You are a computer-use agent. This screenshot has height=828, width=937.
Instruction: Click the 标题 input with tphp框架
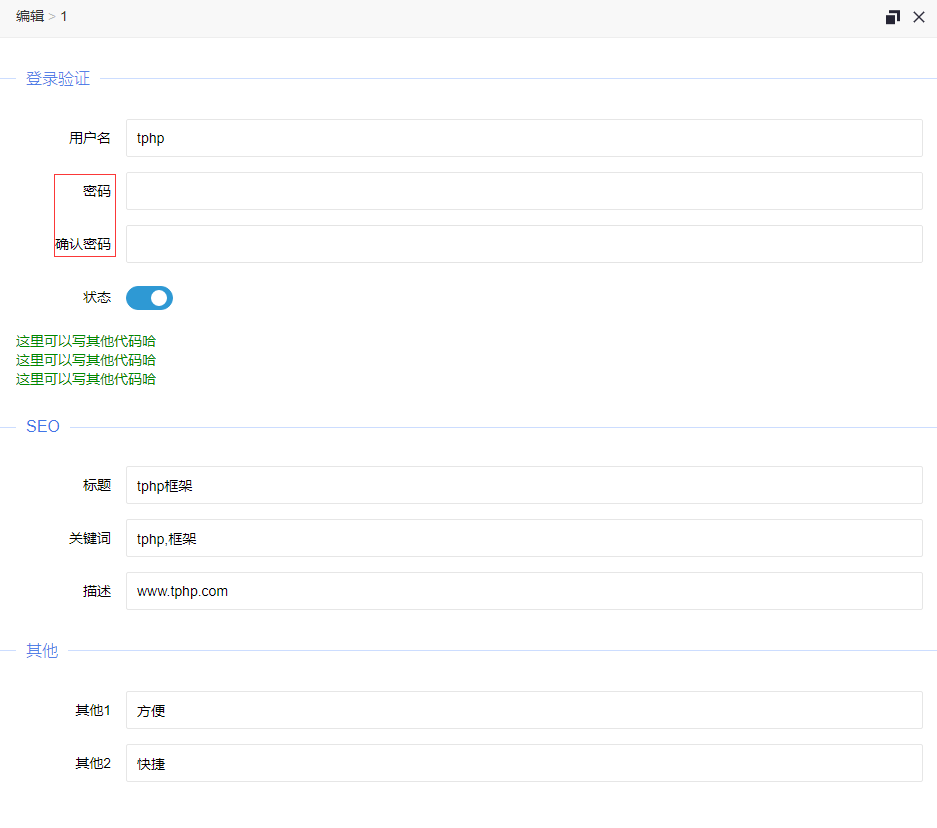coord(524,485)
